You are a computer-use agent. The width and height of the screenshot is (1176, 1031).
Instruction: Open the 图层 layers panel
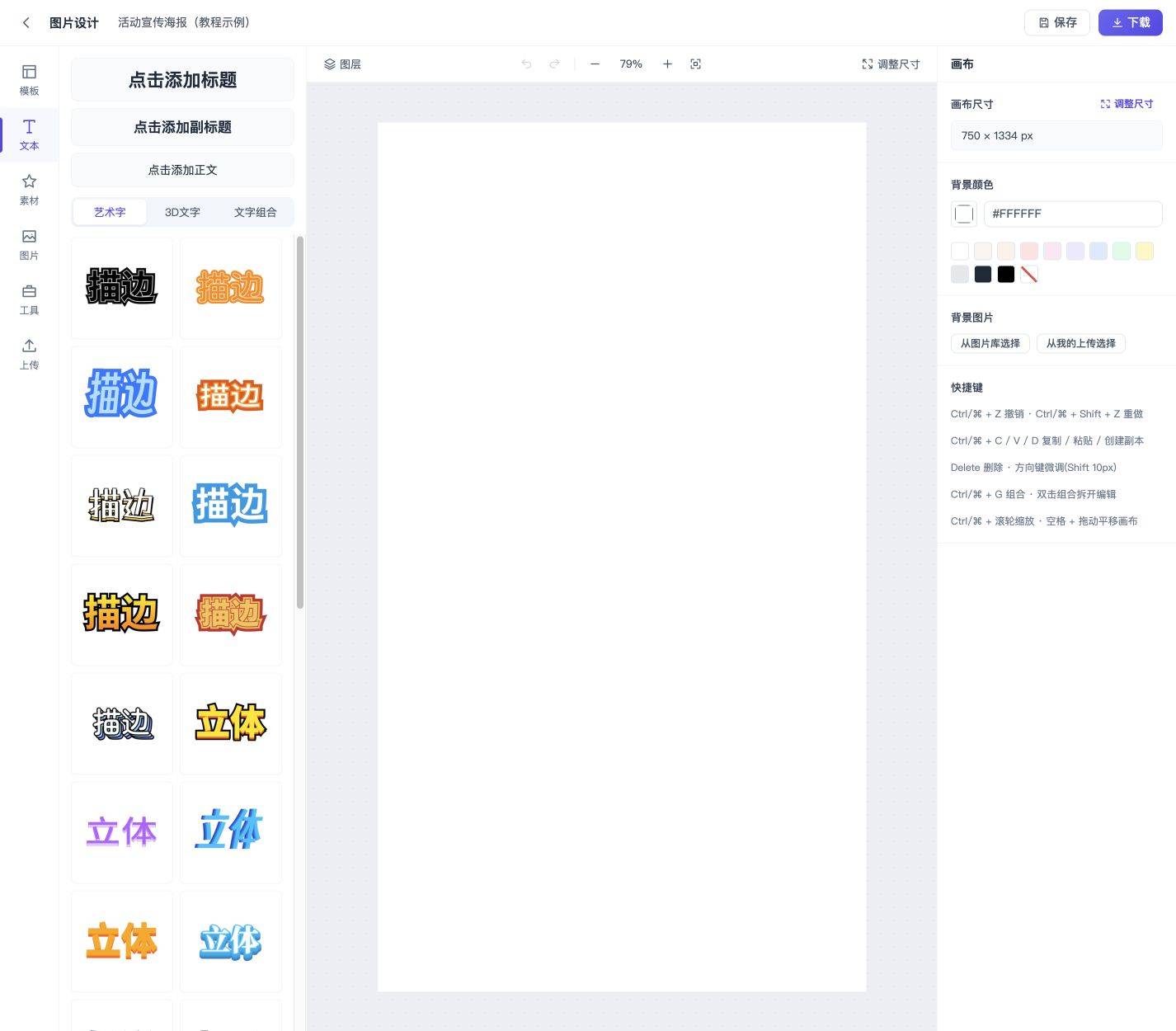click(x=342, y=64)
